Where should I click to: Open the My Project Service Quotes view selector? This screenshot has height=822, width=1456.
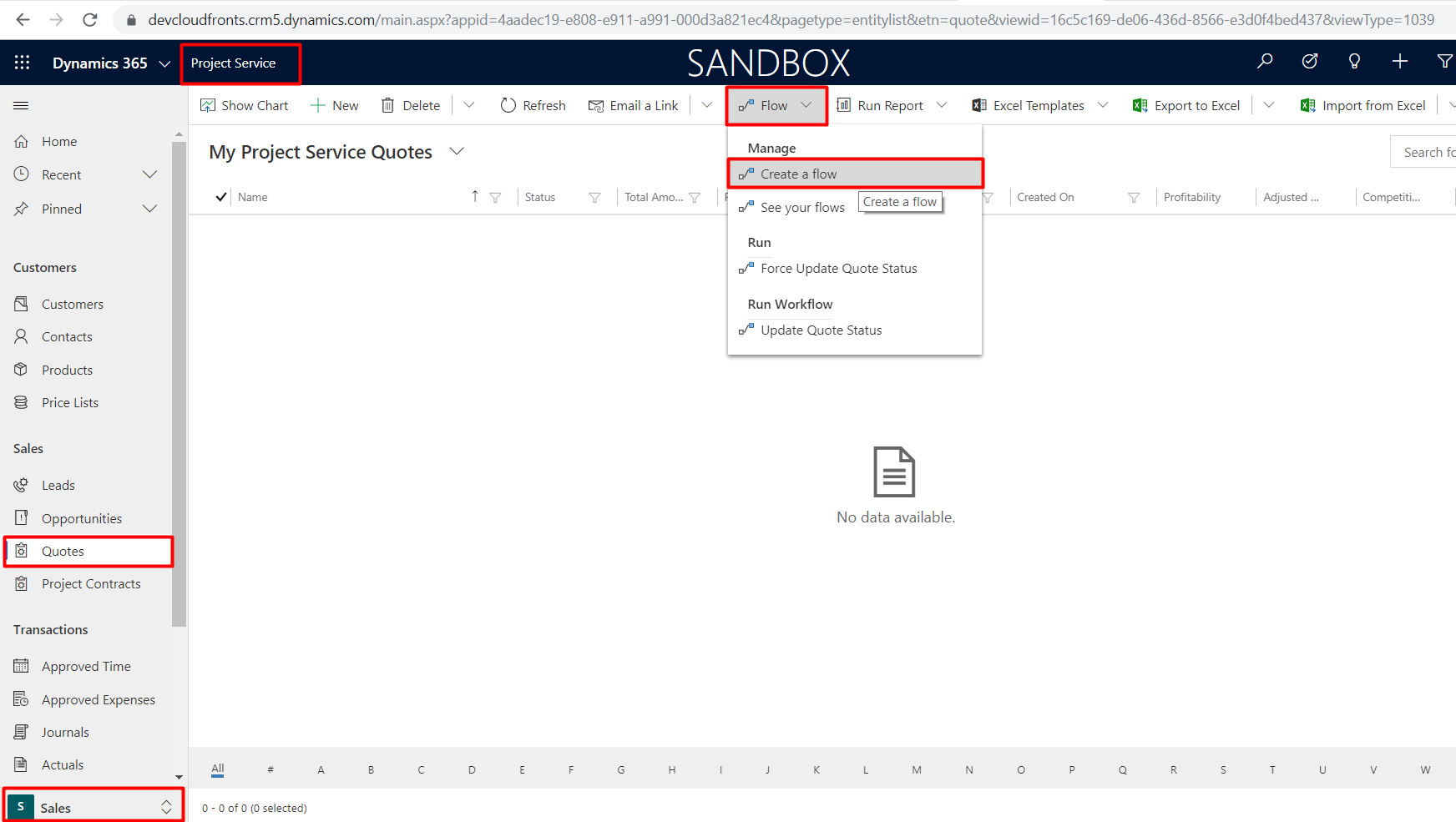pyautogui.click(x=457, y=151)
